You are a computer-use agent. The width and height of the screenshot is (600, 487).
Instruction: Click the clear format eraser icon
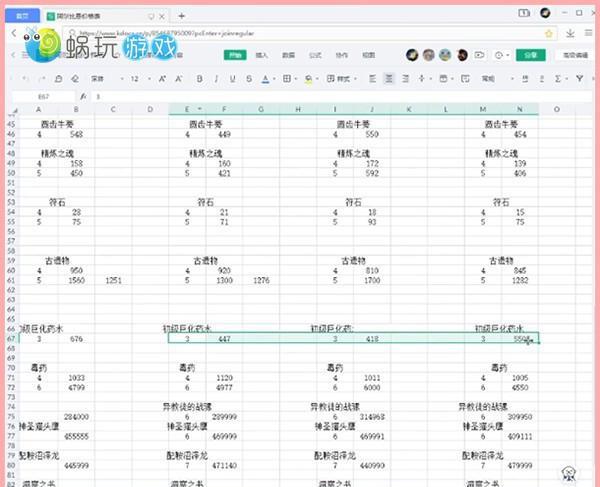click(76, 78)
